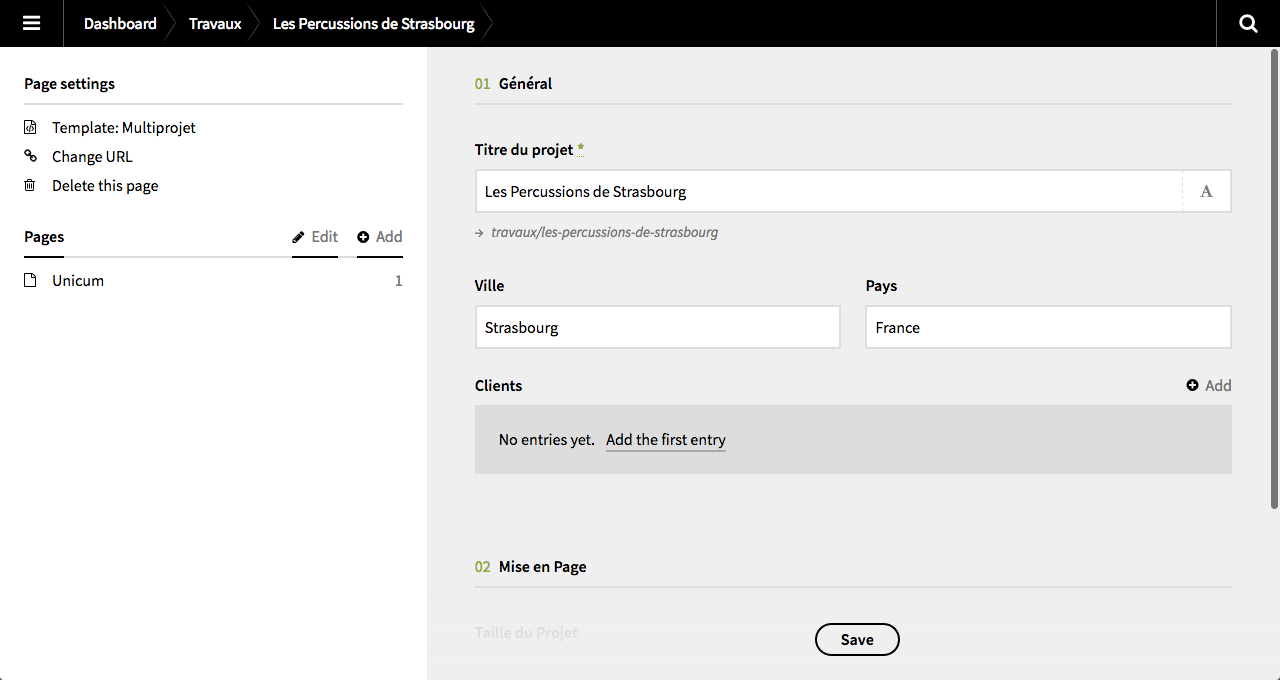Click the chain icon beside Change URL
Viewport: 1280px width, 680px height.
point(31,157)
